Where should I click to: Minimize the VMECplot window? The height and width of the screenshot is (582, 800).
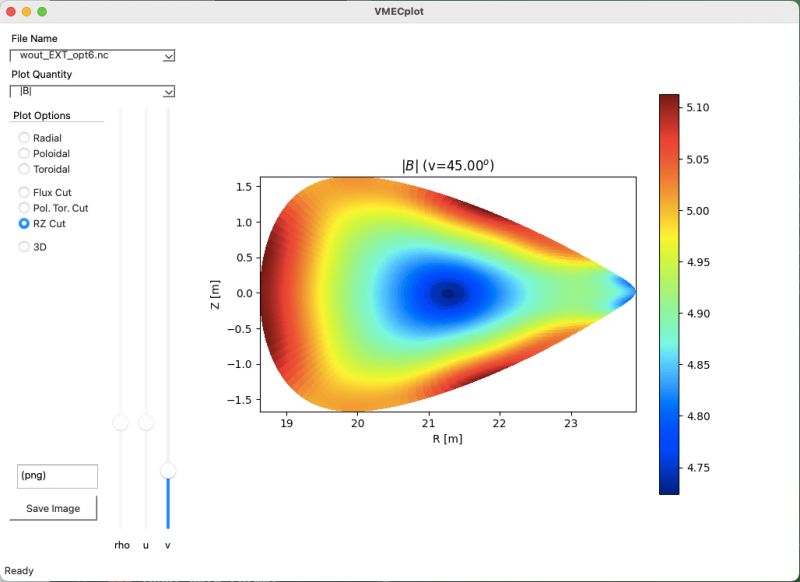27,11
